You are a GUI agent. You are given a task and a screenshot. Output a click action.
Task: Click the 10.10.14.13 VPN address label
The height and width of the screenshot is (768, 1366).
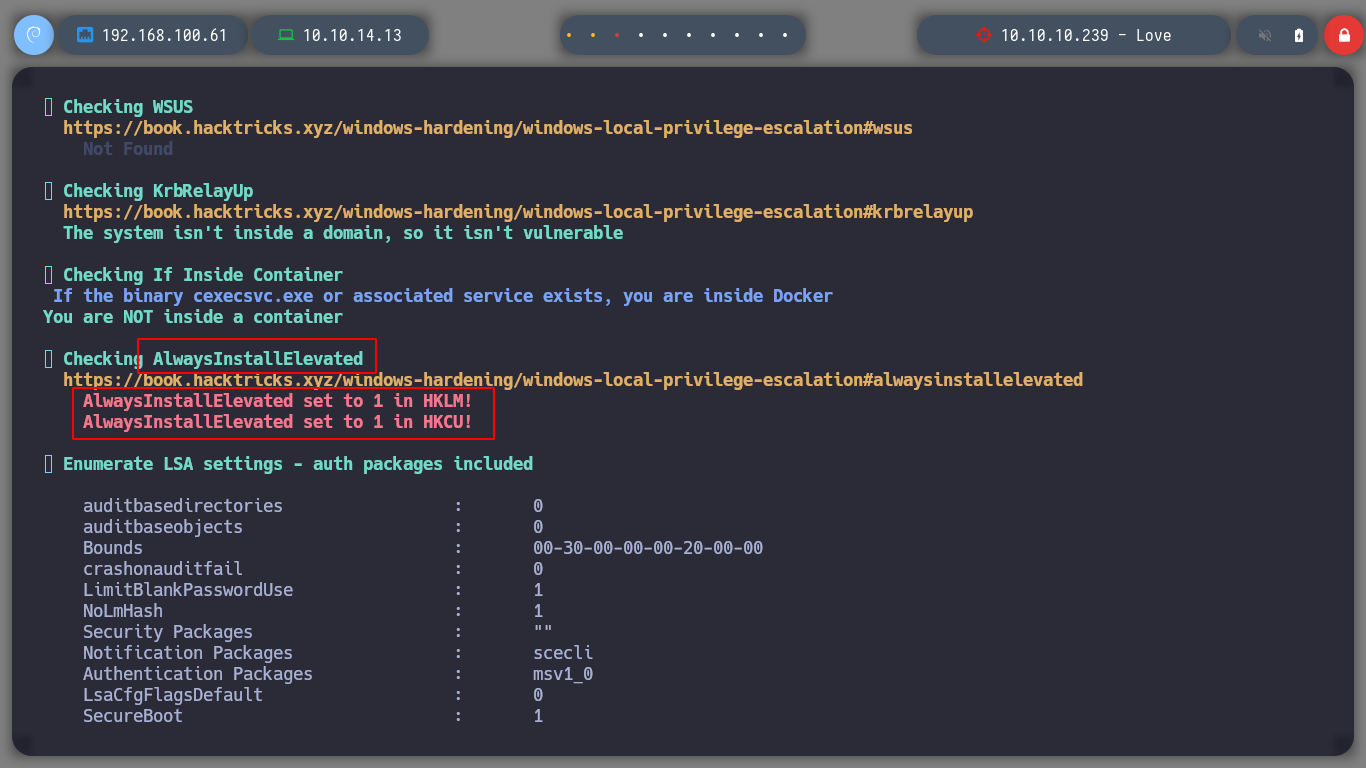pyautogui.click(x=352, y=35)
